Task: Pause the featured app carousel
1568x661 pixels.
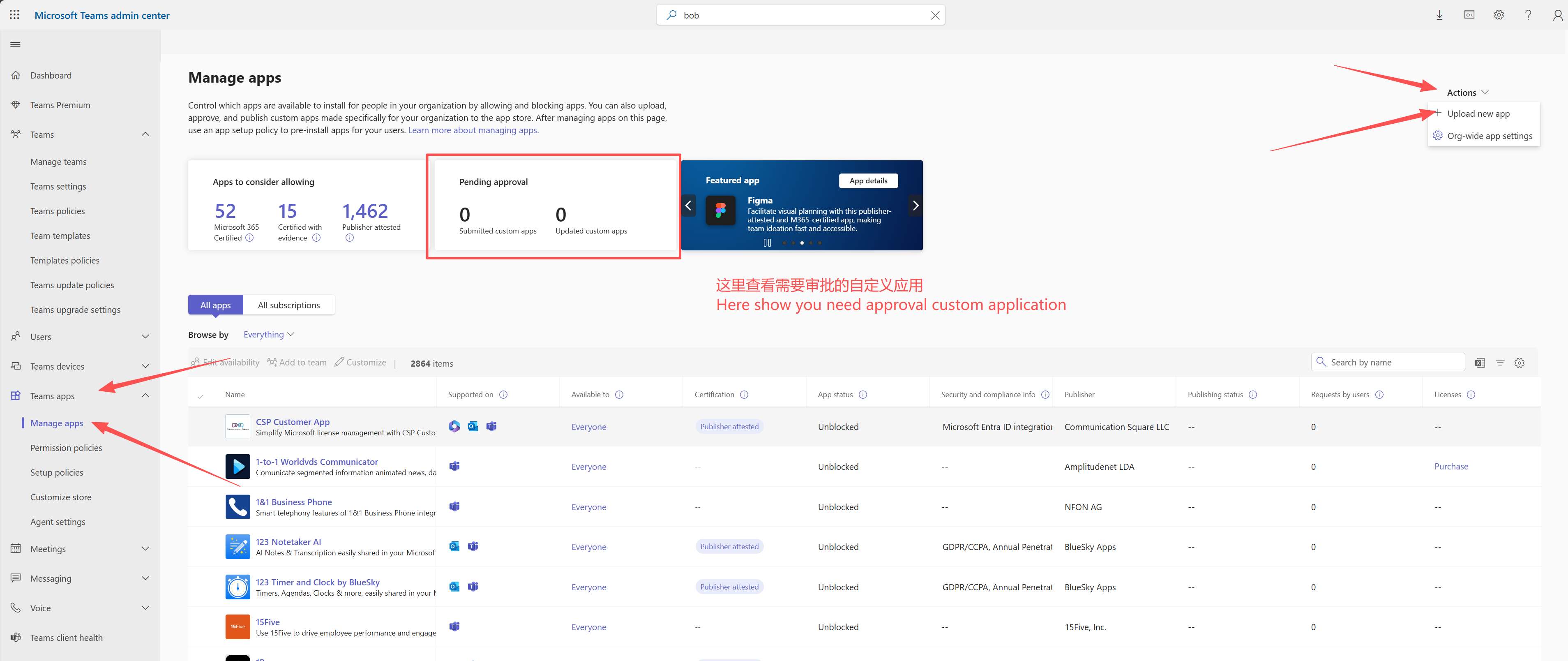Action: click(767, 243)
